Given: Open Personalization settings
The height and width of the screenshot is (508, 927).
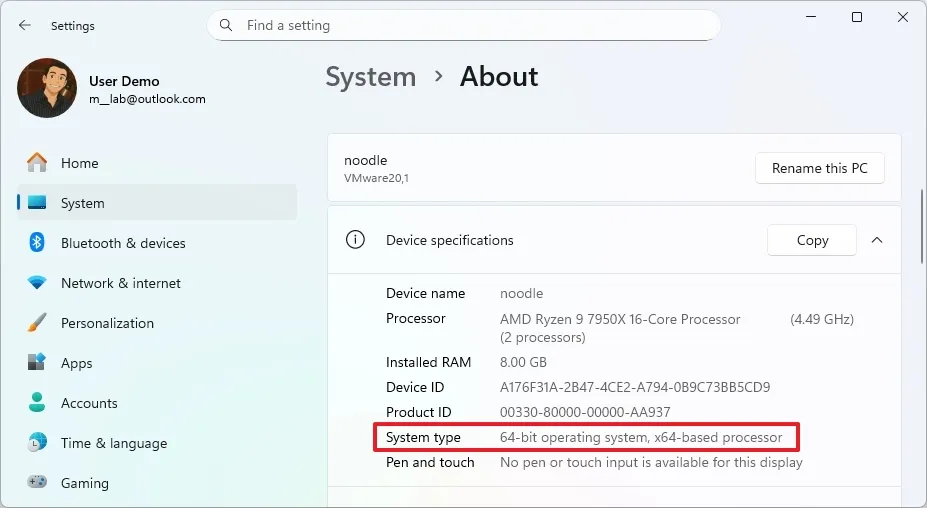Looking at the screenshot, I should (x=157, y=323).
